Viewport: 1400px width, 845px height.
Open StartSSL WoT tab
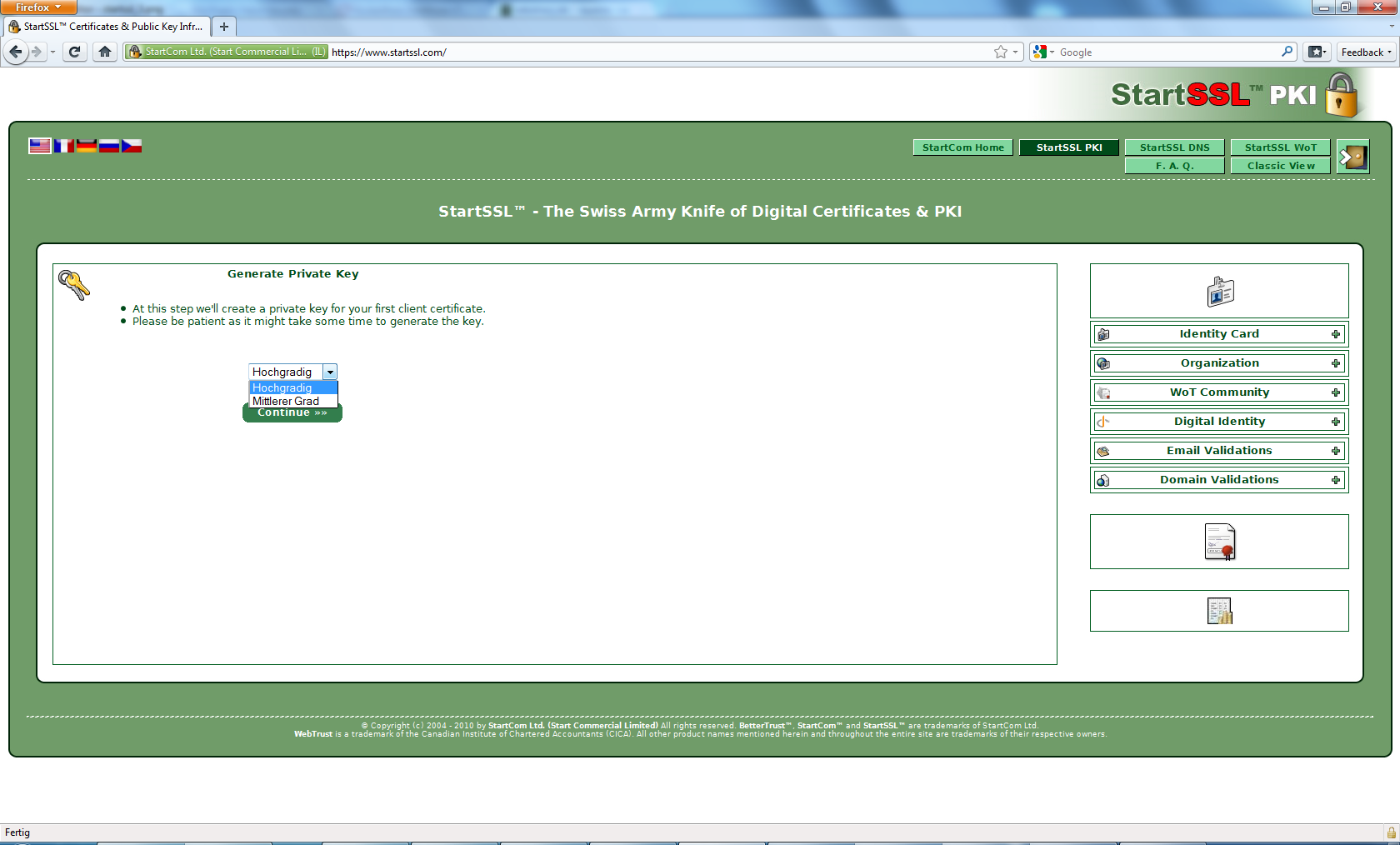point(1281,147)
